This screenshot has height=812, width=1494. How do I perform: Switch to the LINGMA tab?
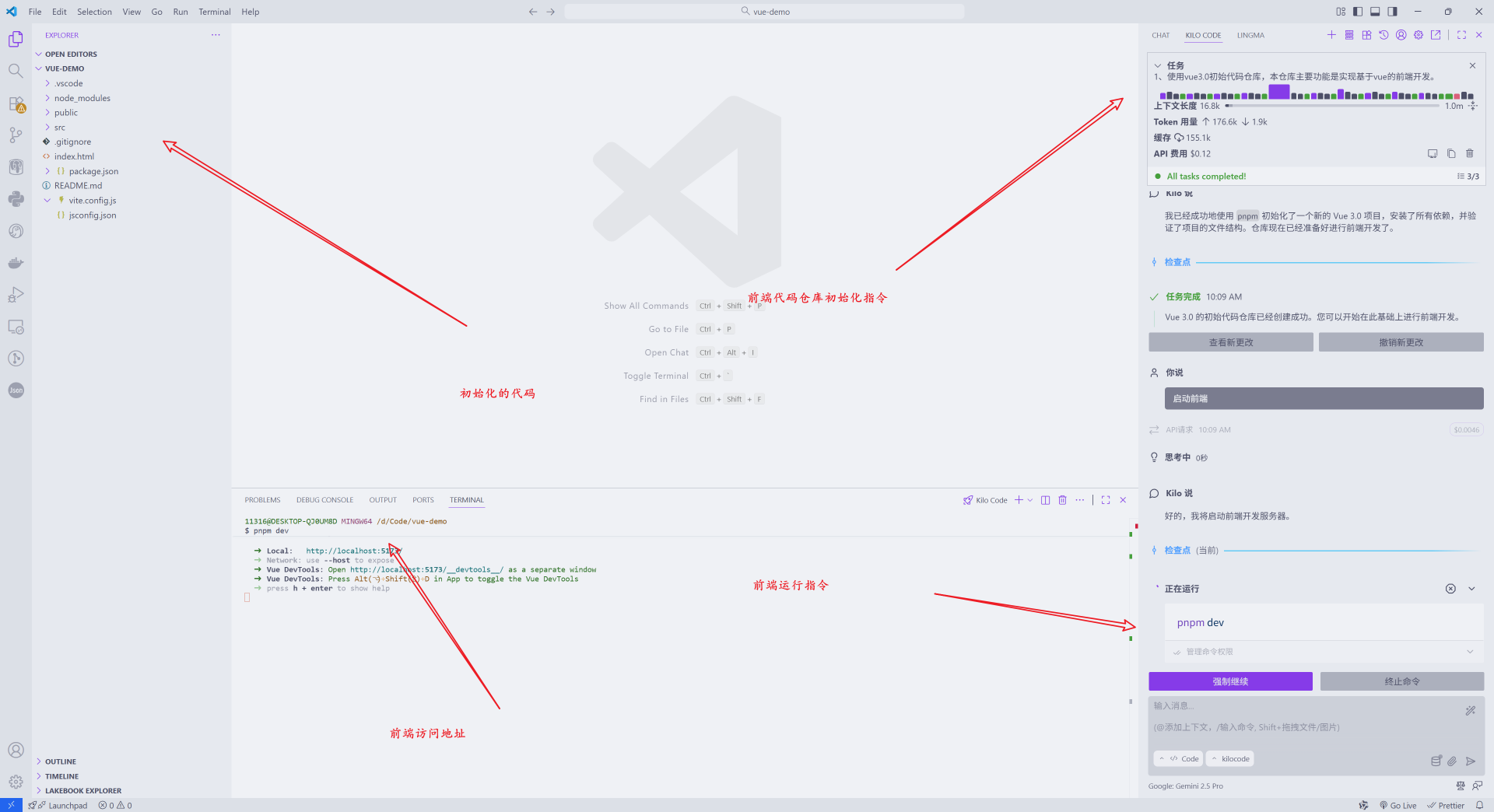[x=1250, y=36]
